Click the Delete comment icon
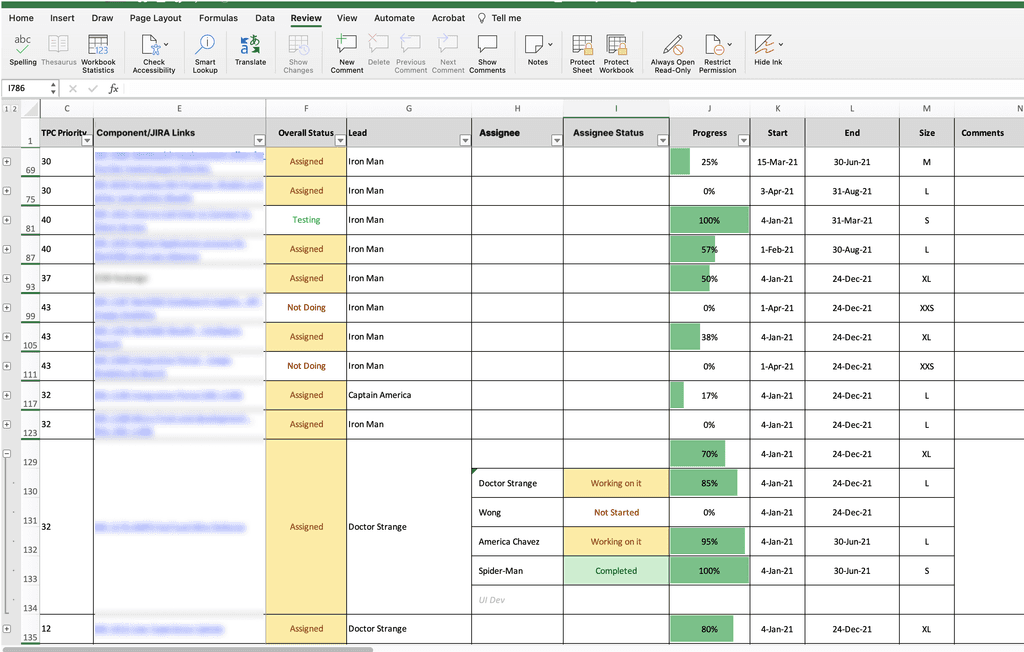This screenshot has width=1024, height=652. pos(379,44)
